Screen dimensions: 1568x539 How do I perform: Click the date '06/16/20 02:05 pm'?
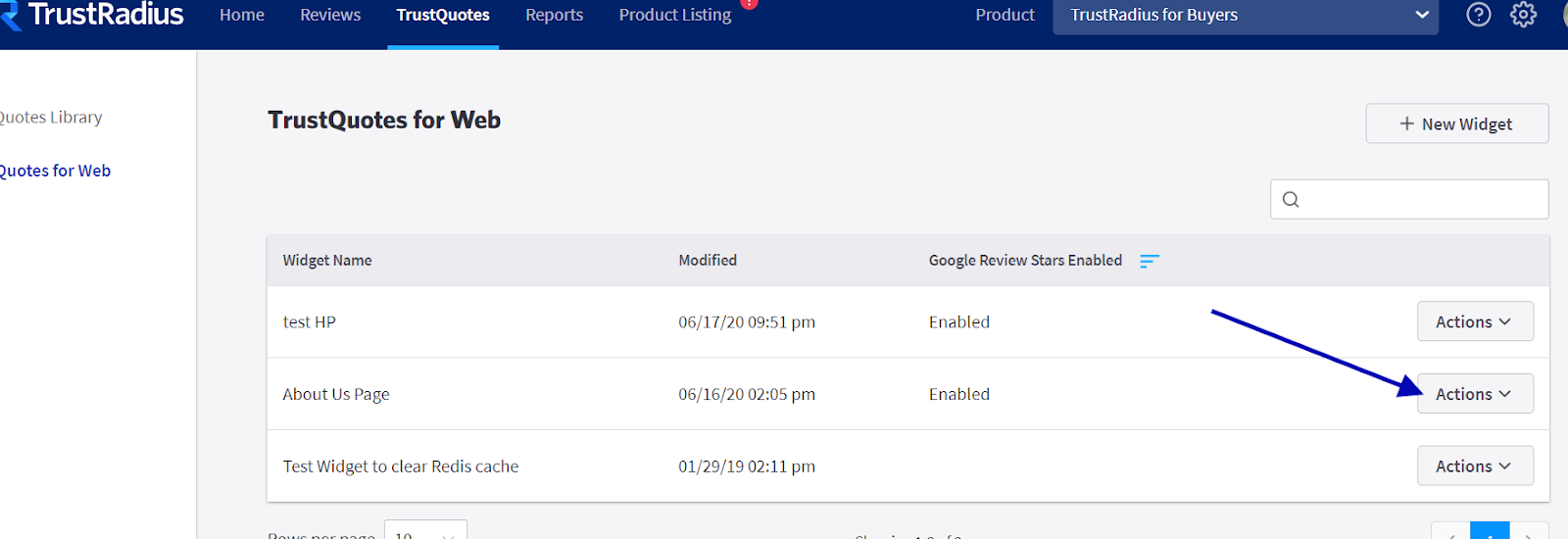click(x=747, y=395)
